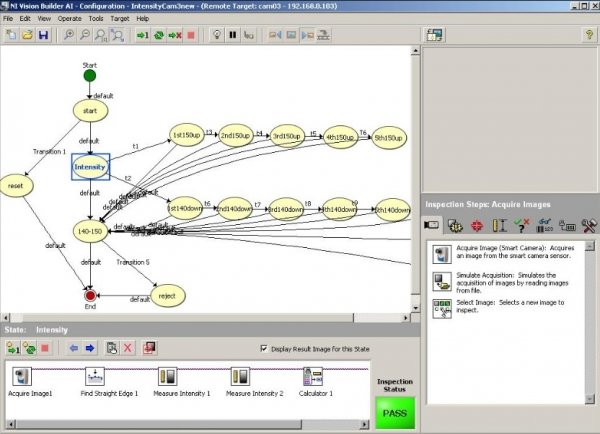Image resolution: width=600 pixels, height=434 pixels.
Task: Select the Calculator 1 step icon
Action: coord(312,377)
